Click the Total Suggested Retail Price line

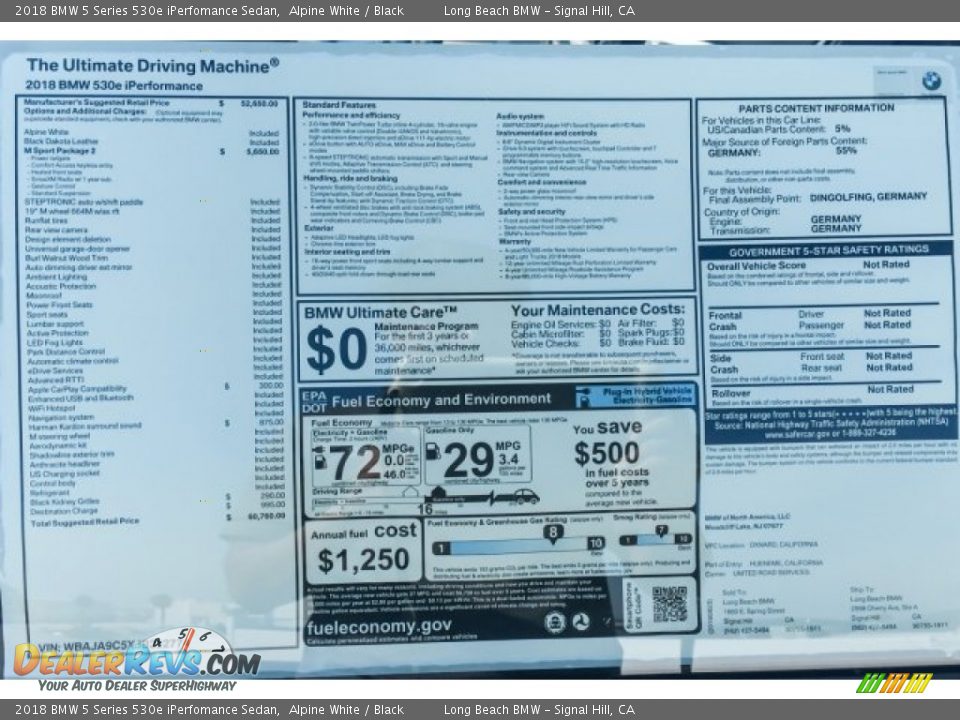[85, 523]
